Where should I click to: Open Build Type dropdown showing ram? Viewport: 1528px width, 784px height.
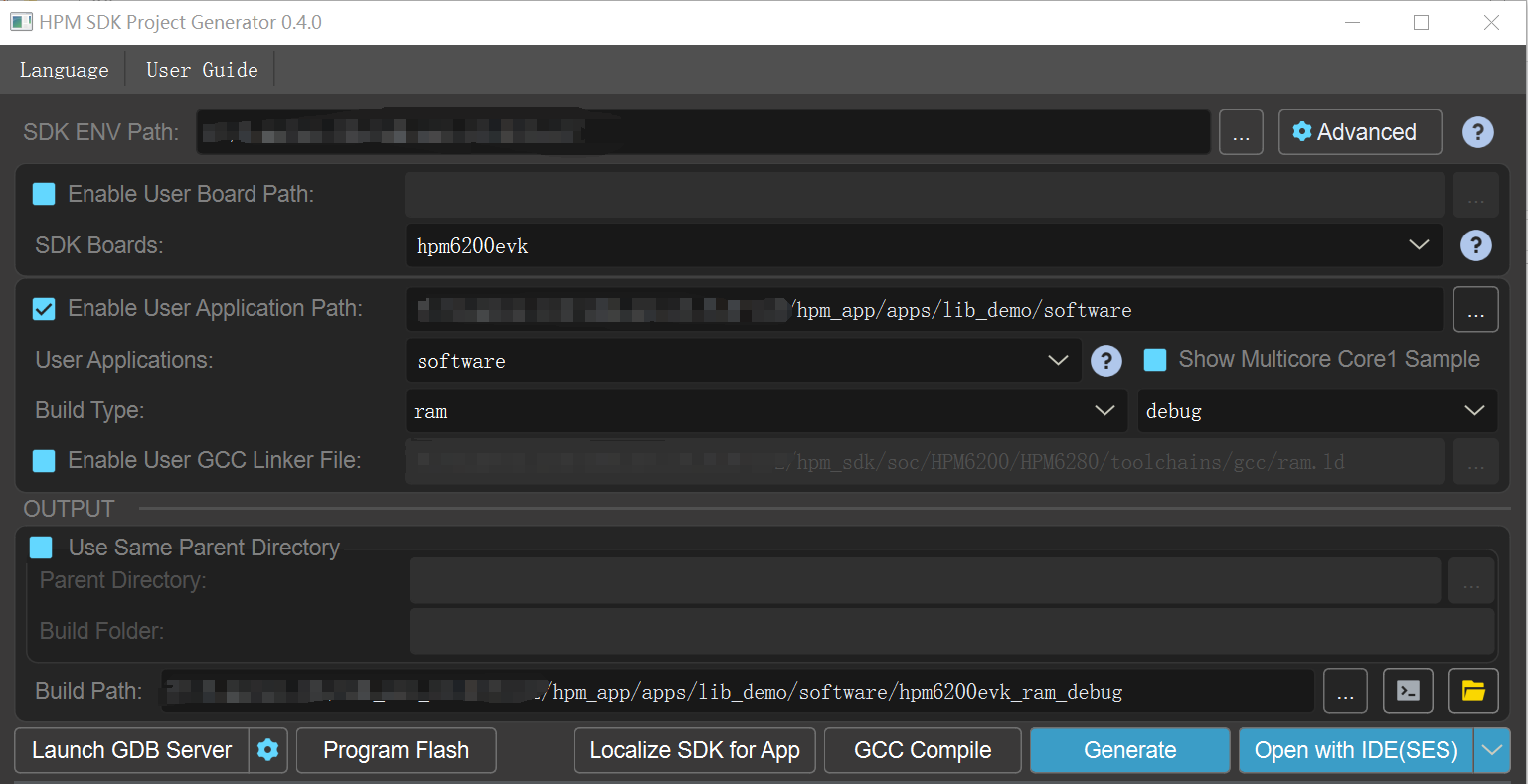pyautogui.click(x=765, y=411)
